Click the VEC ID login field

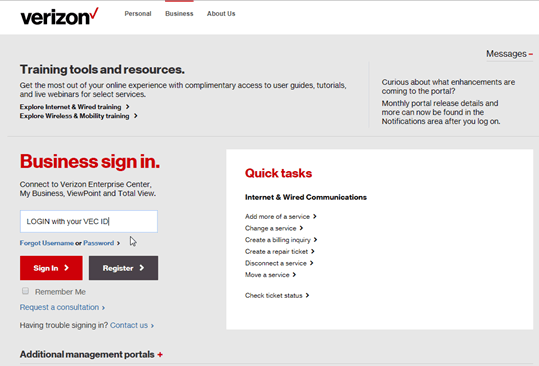pos(89,222)
